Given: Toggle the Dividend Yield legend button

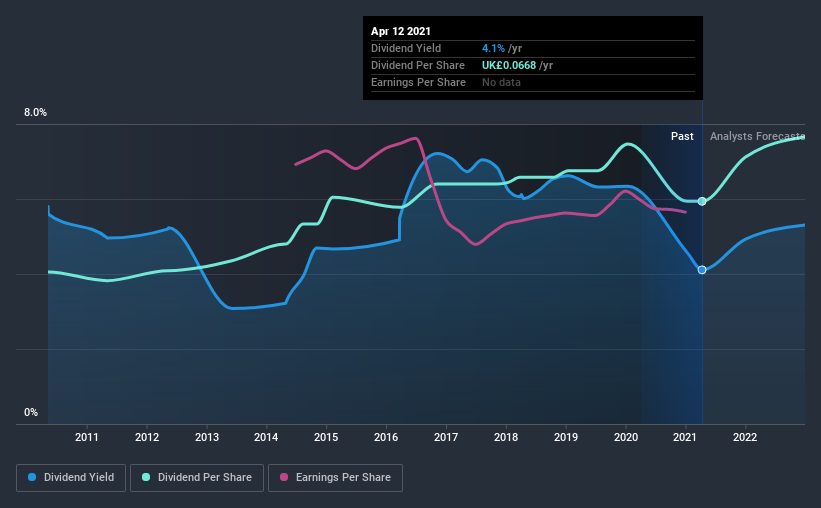Looking at the screenshot, I should [x=71, y=478].
